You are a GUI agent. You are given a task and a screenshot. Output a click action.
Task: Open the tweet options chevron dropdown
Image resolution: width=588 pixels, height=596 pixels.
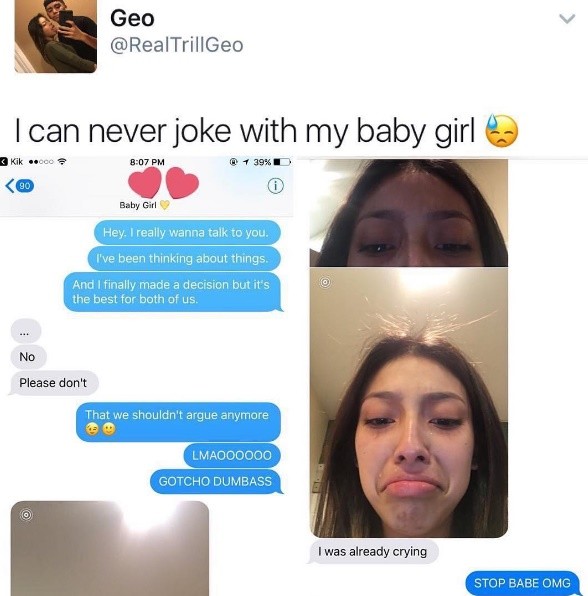click(567, 19)
